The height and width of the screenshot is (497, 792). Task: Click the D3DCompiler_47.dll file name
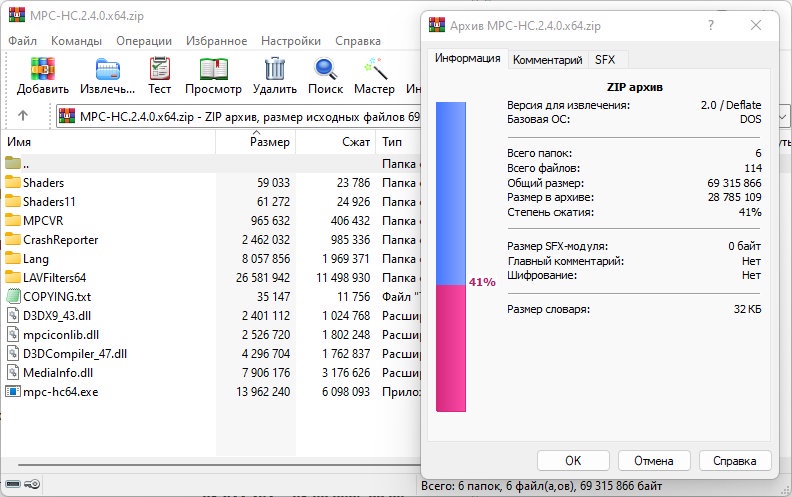tap(75, 354)
